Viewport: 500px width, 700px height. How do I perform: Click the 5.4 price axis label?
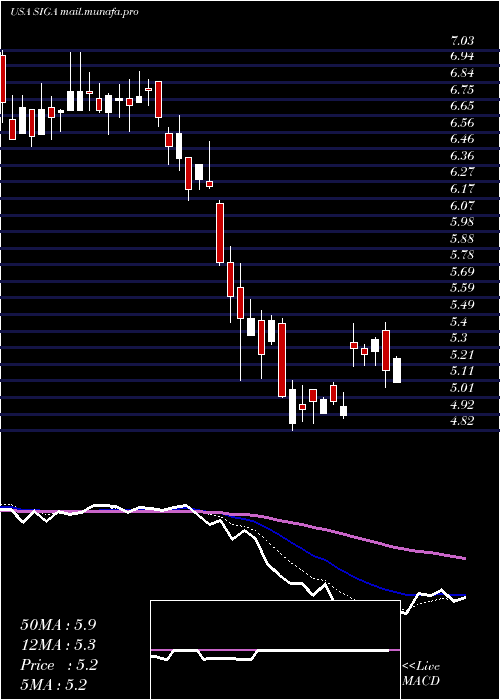point(459,322)
